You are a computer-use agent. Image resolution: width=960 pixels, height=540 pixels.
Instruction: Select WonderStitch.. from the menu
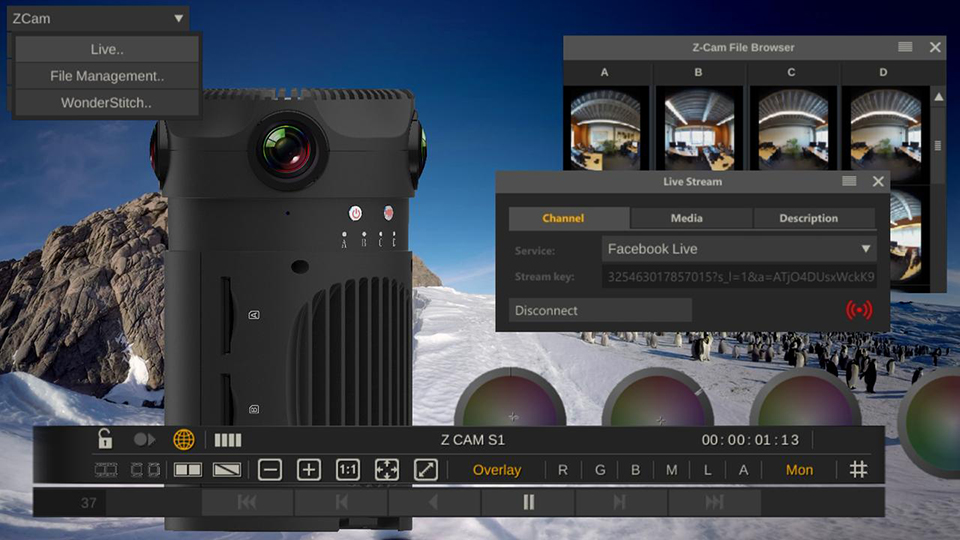[107, 103]
